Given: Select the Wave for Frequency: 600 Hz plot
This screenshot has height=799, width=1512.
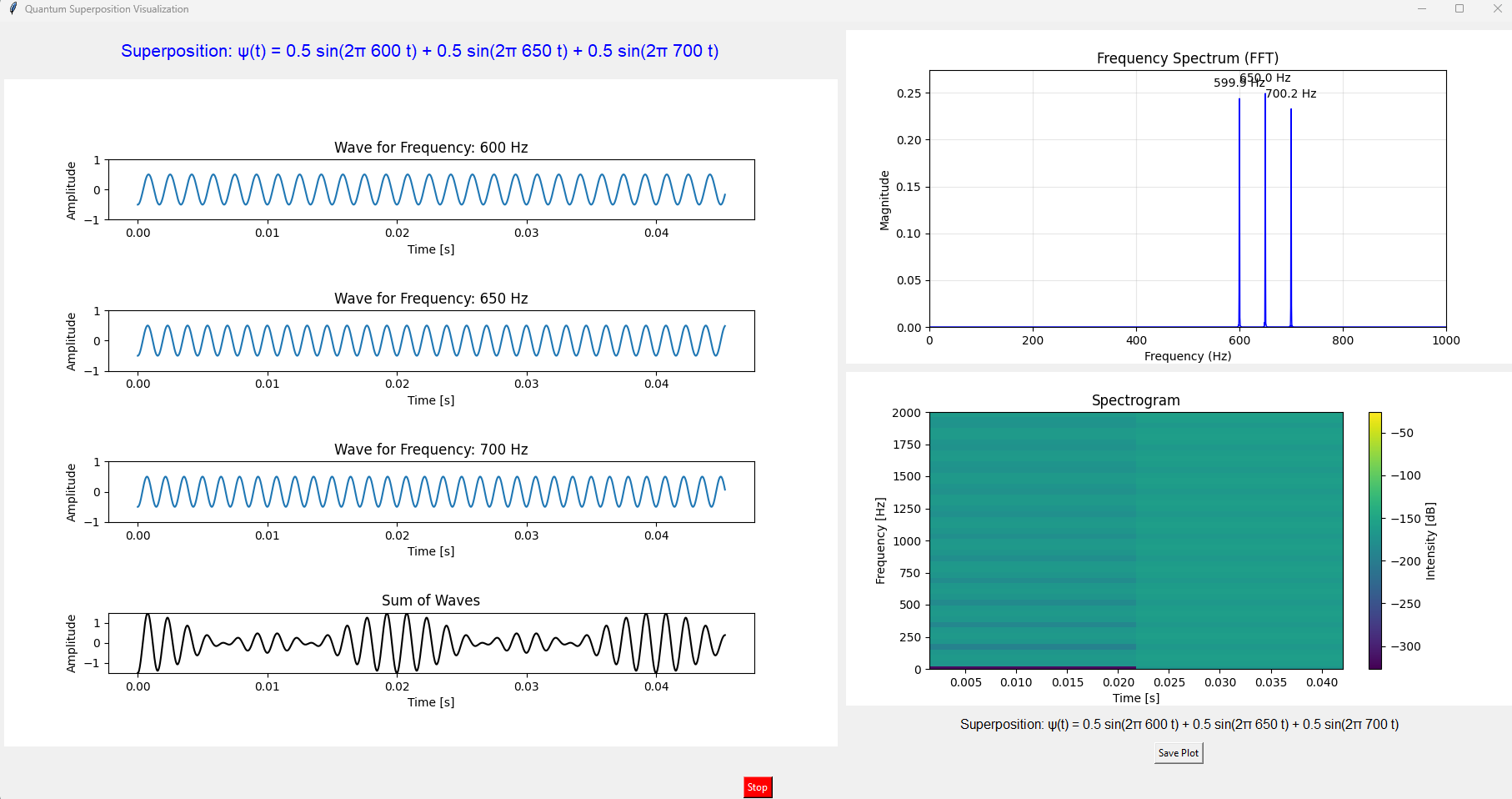Looking at the screenshot, I should click(x=431, y=189).
